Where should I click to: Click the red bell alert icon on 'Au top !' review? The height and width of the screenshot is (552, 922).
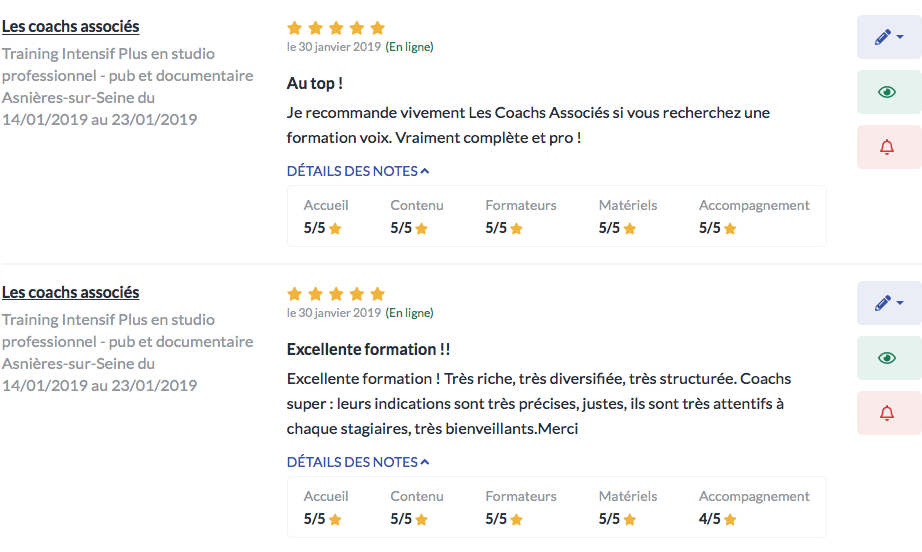click(x=887, y=147)
